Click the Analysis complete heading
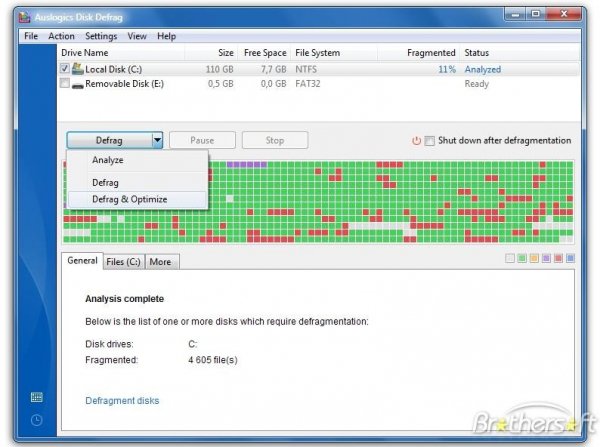Viewport: 600px width, 447px height. pyautogui.click(x=125, y=299)
